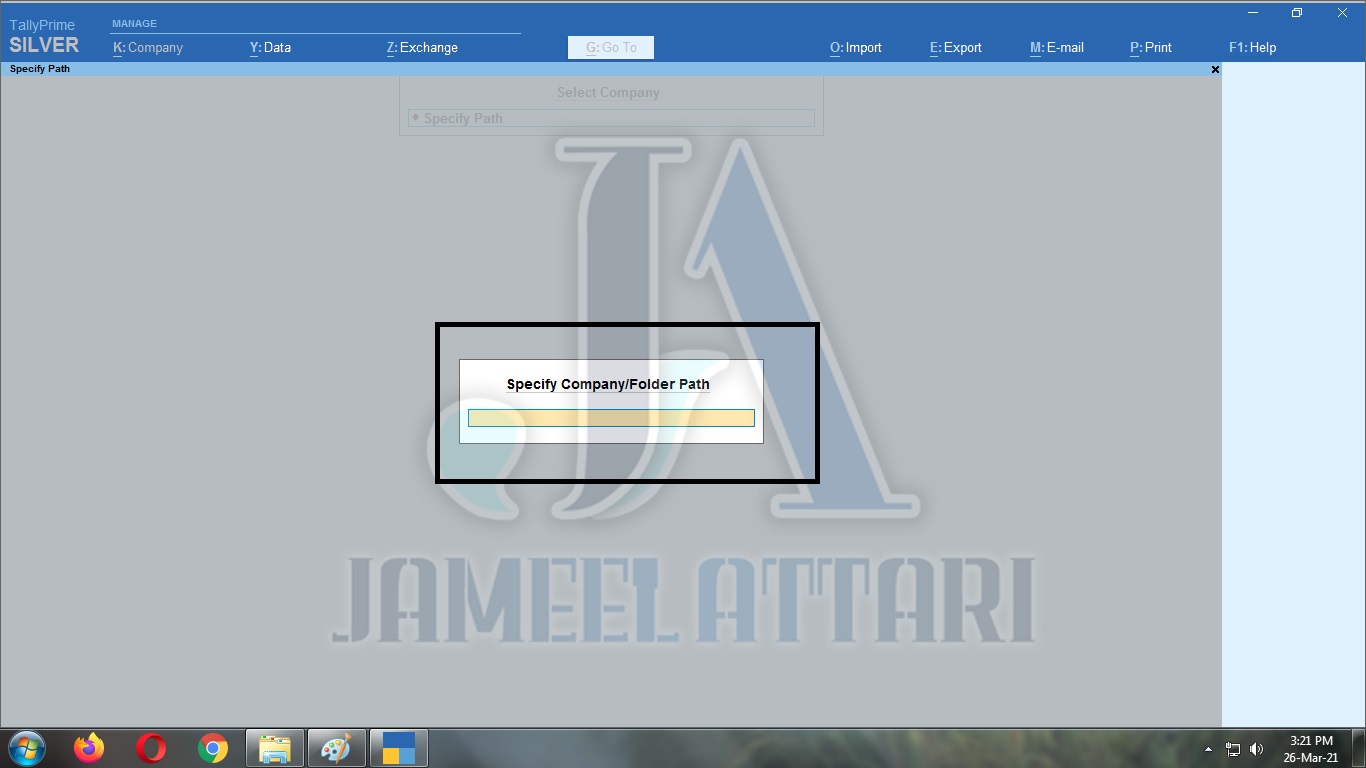Open F1: Help

(x=1253, y=47)
